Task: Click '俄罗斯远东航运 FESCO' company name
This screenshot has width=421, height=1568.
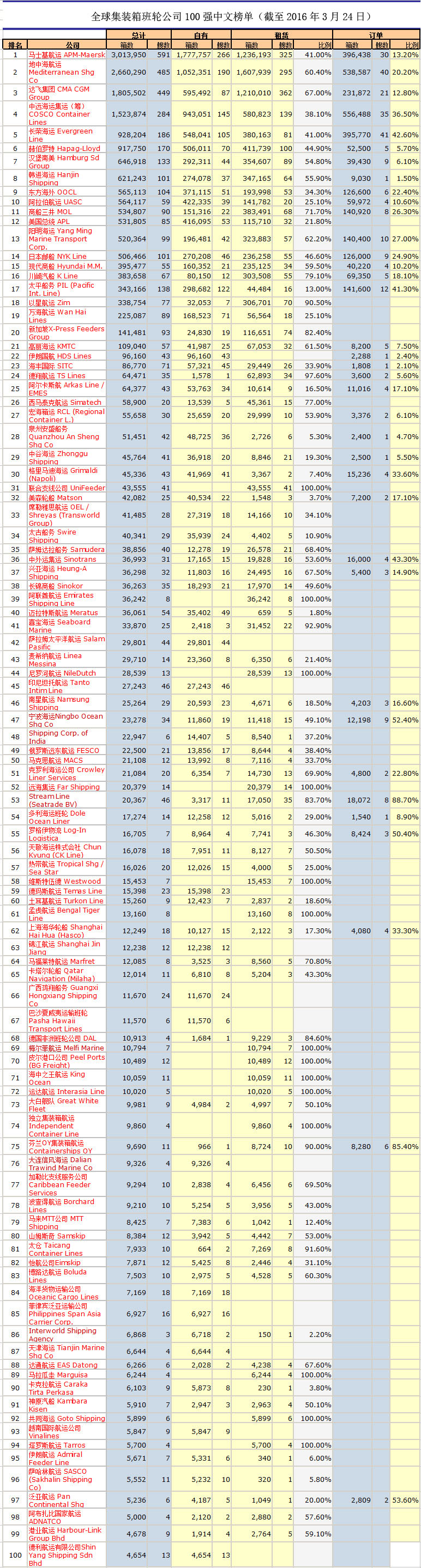Action: coord(64,751)
